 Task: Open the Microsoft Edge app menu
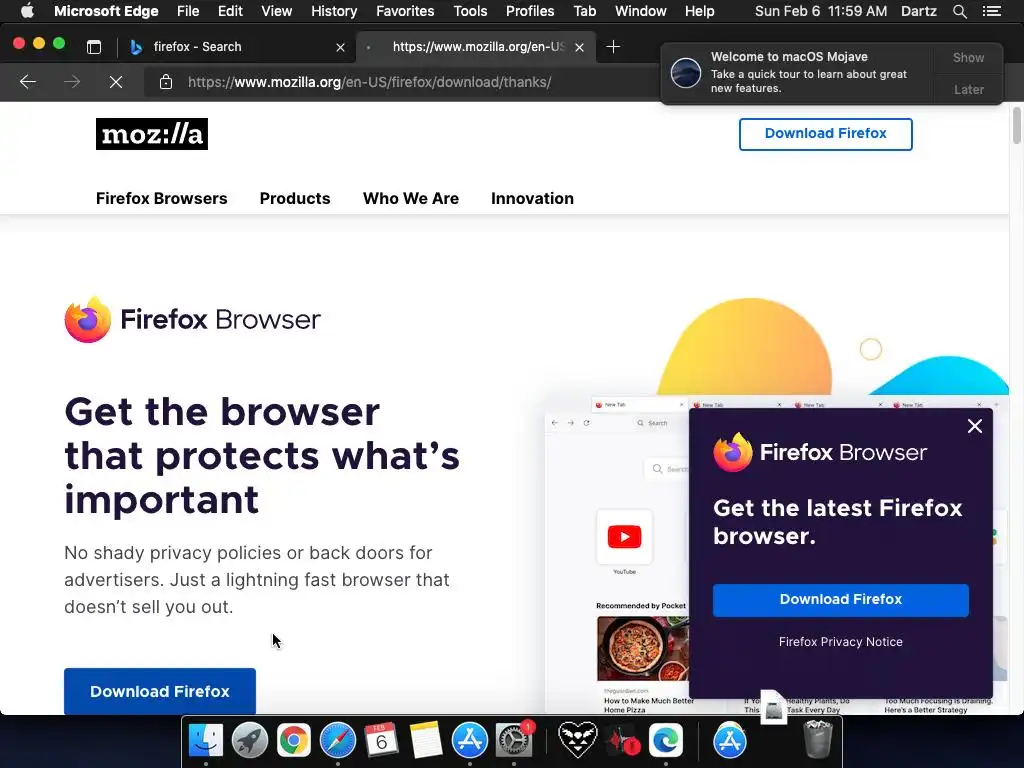tap(106, 11)
